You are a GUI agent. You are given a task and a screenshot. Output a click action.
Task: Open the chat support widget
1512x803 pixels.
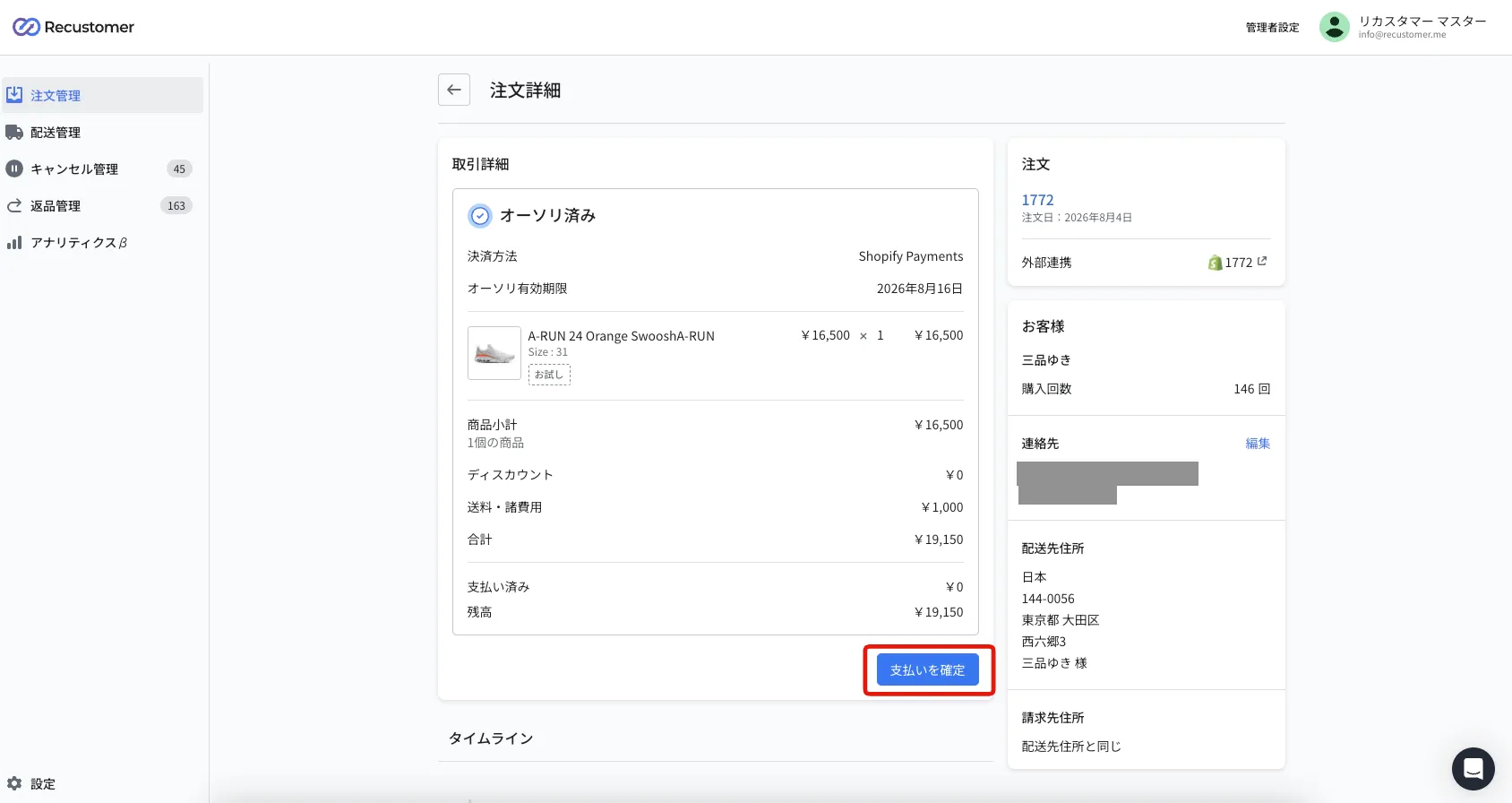click(1473, 769)
